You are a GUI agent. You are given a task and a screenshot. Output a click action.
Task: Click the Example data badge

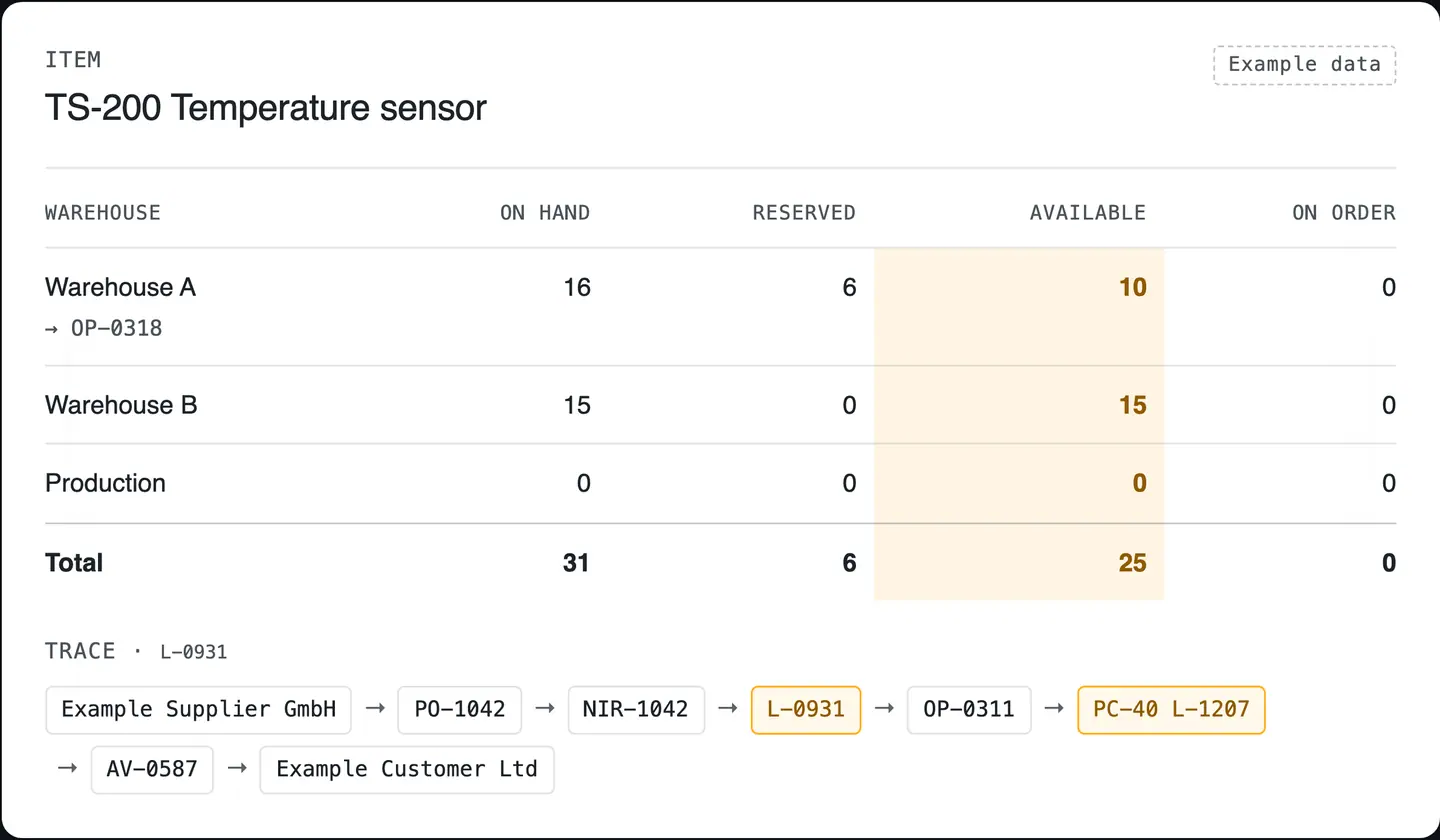click(1304, 65)
